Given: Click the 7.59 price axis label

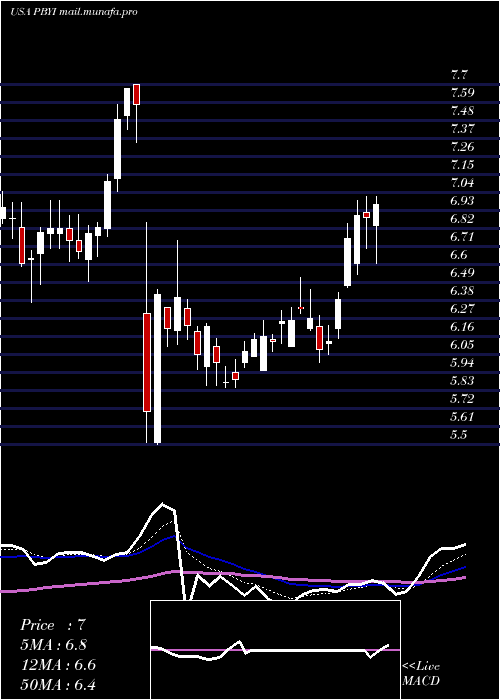Looking at the screenshot, I should click(462, 92).
